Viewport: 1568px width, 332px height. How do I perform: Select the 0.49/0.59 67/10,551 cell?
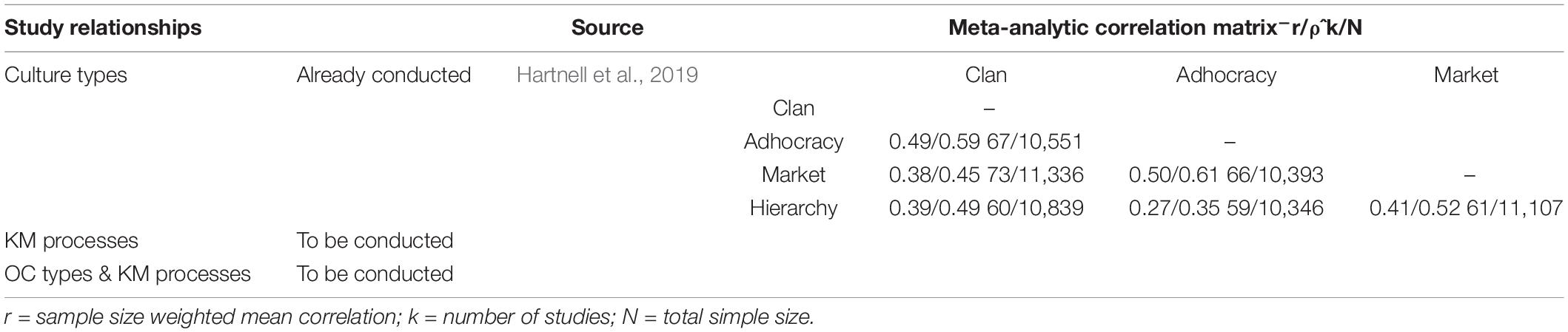[986, 141]
